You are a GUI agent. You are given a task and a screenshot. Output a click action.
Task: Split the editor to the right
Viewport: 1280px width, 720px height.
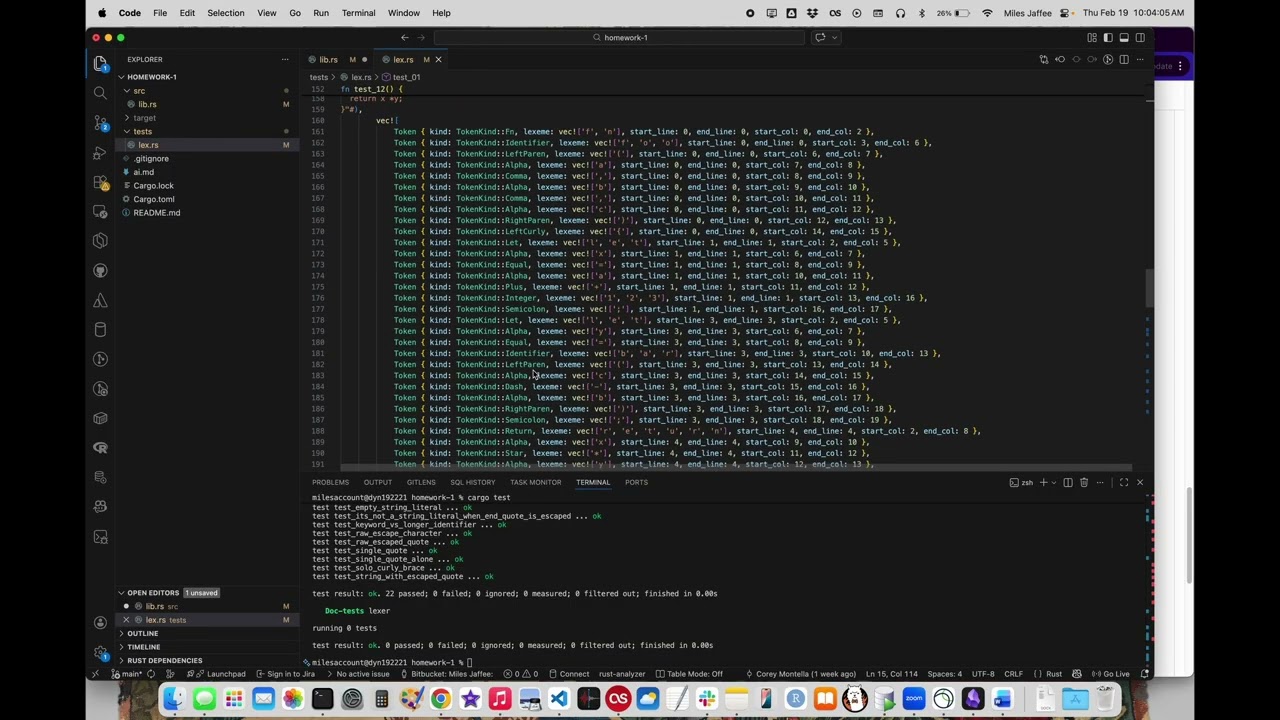(x=1124, y=59)
